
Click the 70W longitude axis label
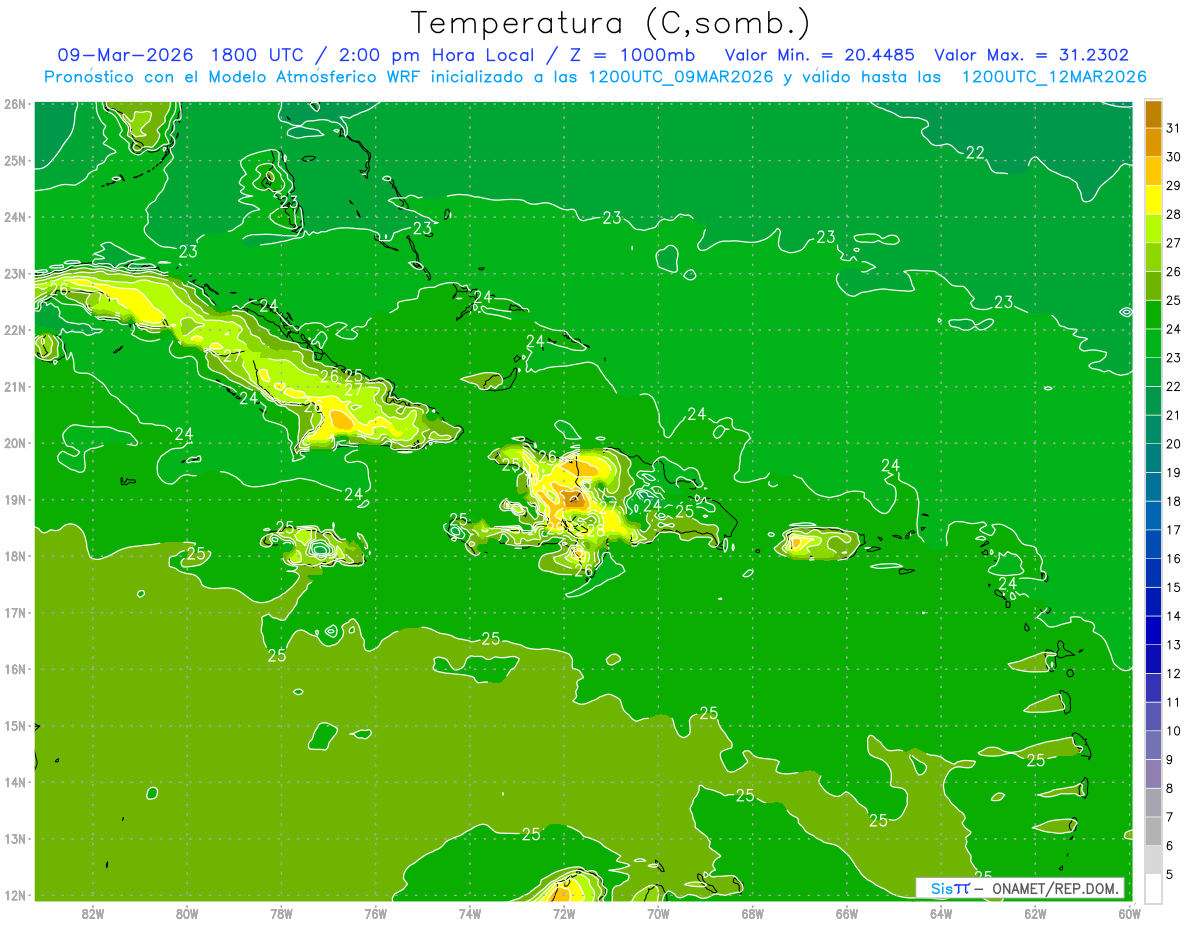click(x=658, y=913)
